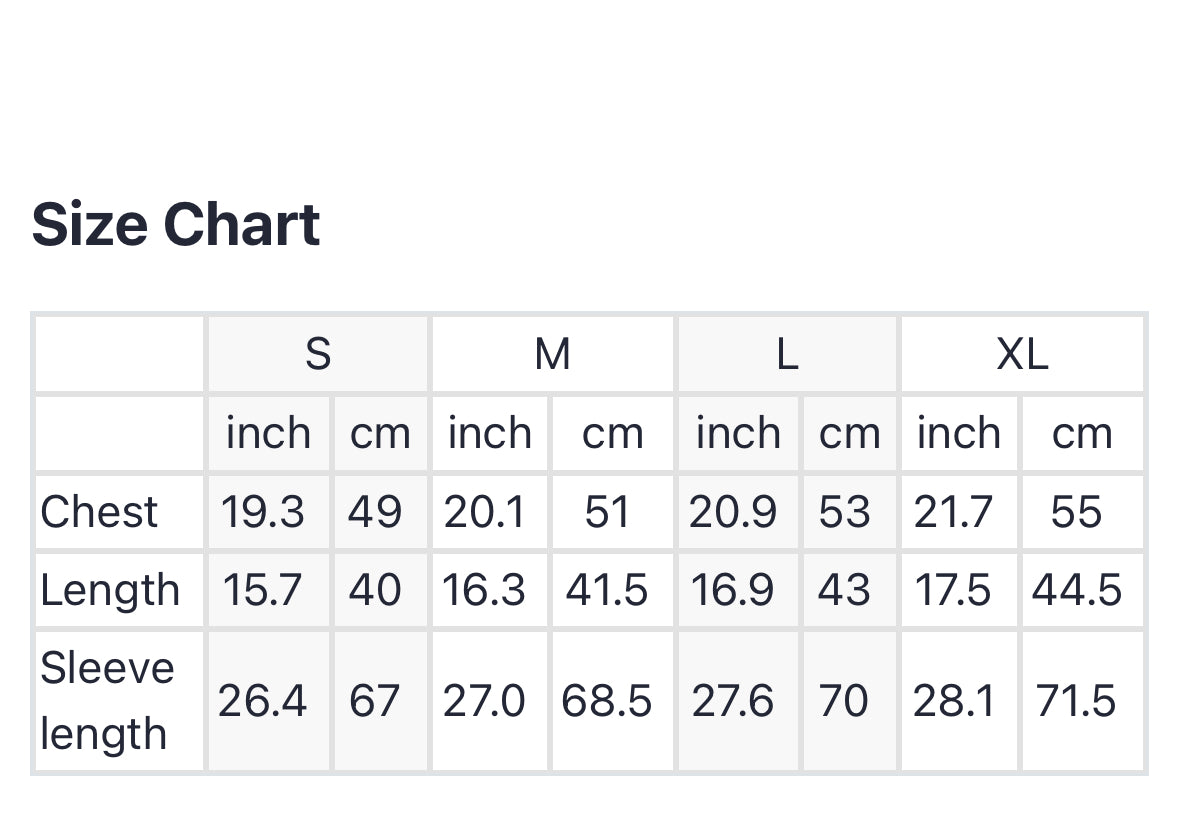The width and height of the screenshot is (1179, 820).
Task: Click the Size Chart heading
Action: coord(176,224)
